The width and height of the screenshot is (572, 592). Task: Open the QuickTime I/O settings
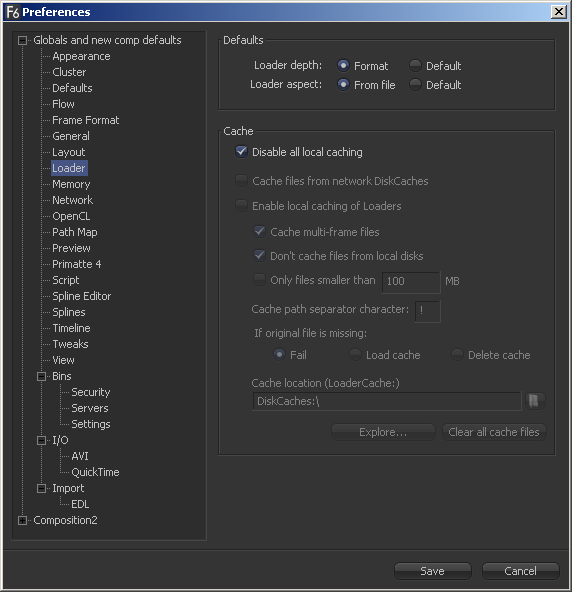(95, 472)
